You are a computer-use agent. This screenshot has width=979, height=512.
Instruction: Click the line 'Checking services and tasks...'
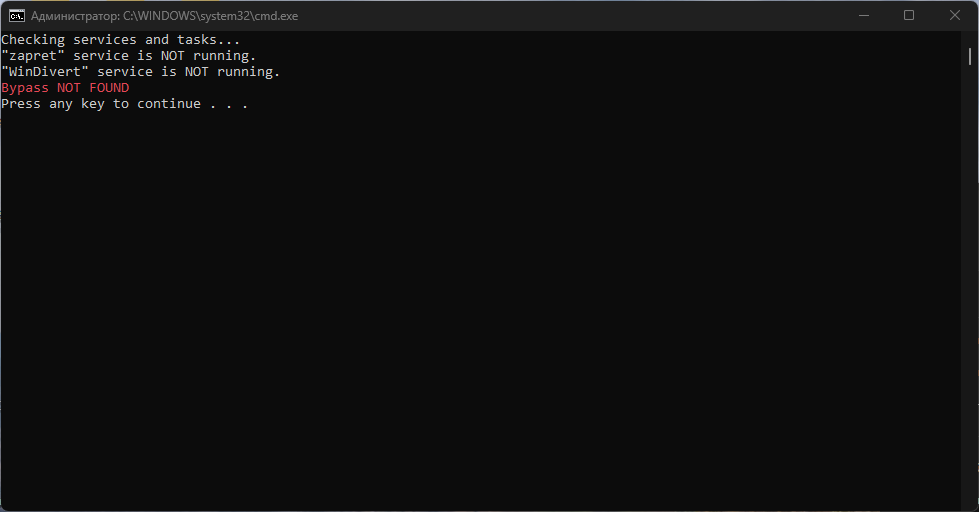[121, 40]
